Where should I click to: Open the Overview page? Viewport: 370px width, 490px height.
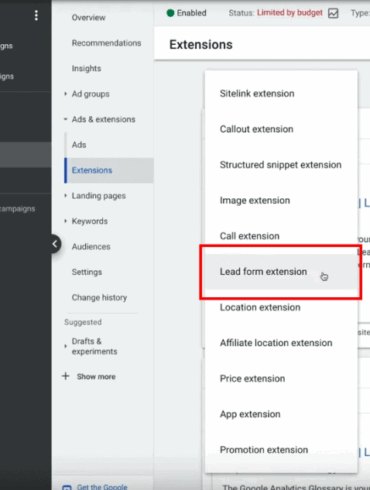(89, 18)
